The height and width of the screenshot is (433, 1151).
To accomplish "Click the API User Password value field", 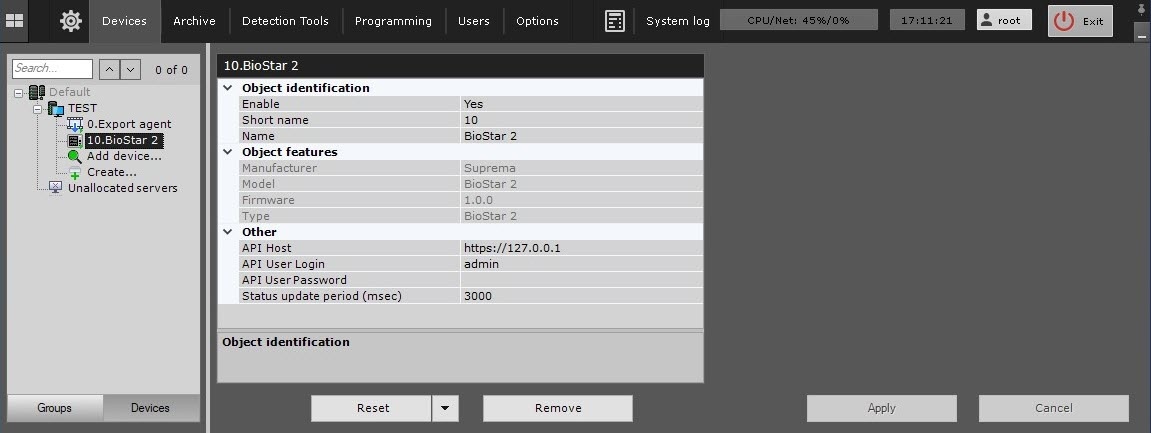I will click(x=580, y=280).
